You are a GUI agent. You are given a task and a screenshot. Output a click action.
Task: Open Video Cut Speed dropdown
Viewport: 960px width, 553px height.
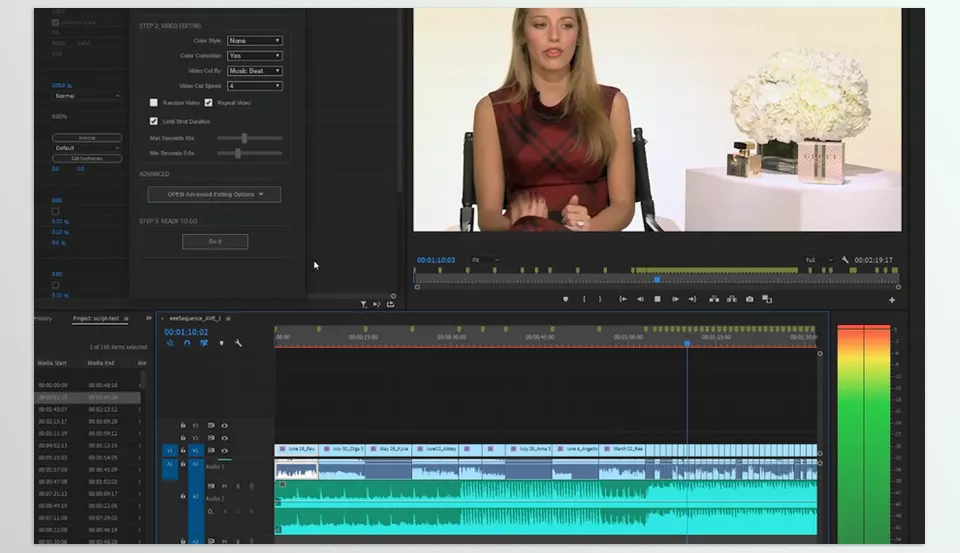click(255, 86)
